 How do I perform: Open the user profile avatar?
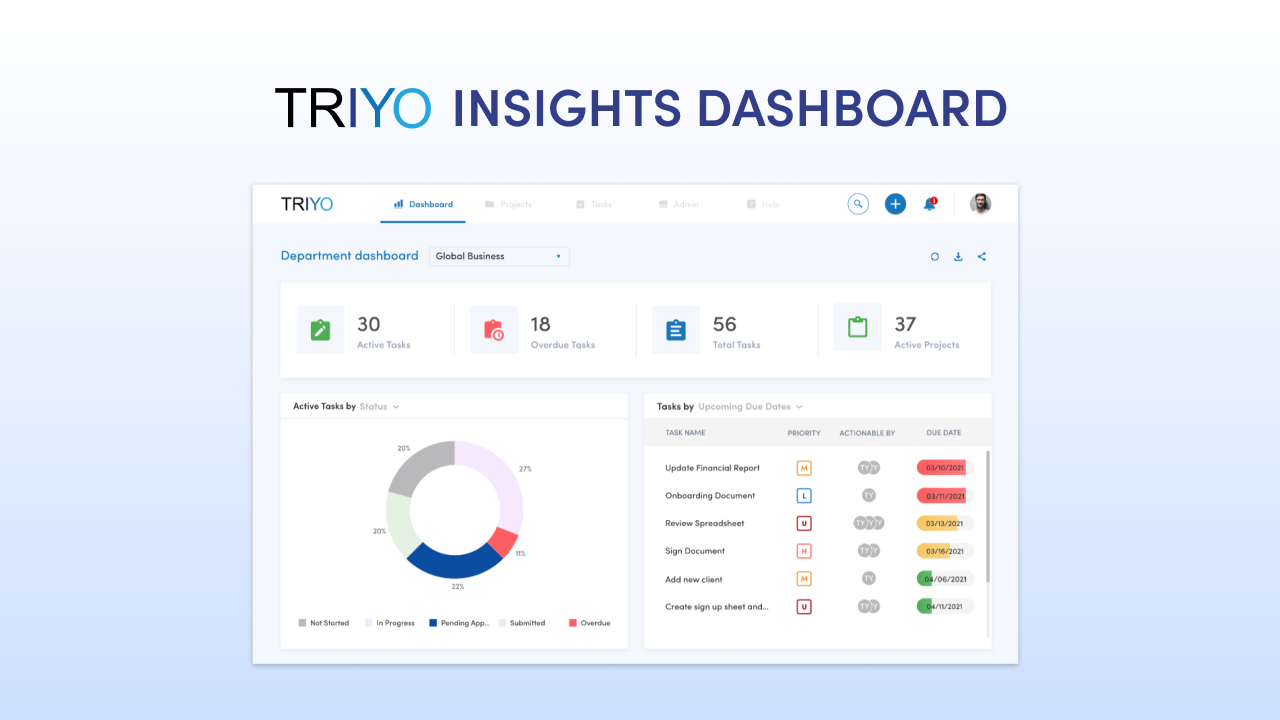pos(980,204)
